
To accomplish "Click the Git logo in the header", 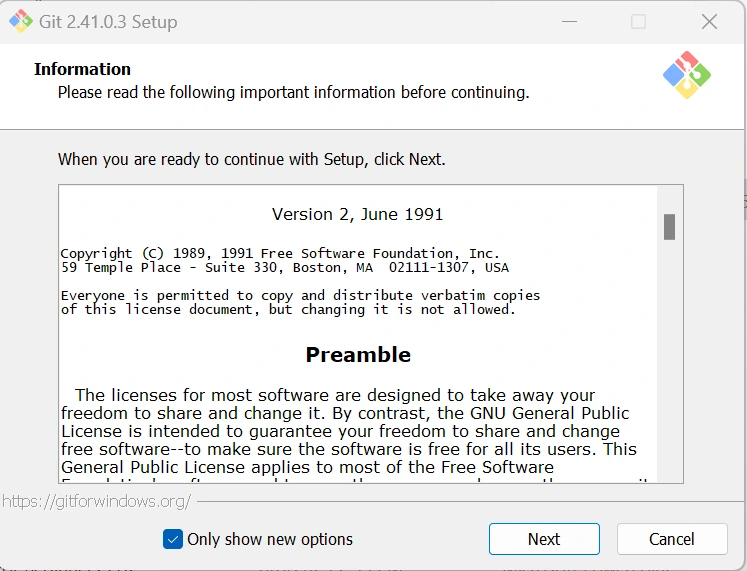I will (686, 75).
